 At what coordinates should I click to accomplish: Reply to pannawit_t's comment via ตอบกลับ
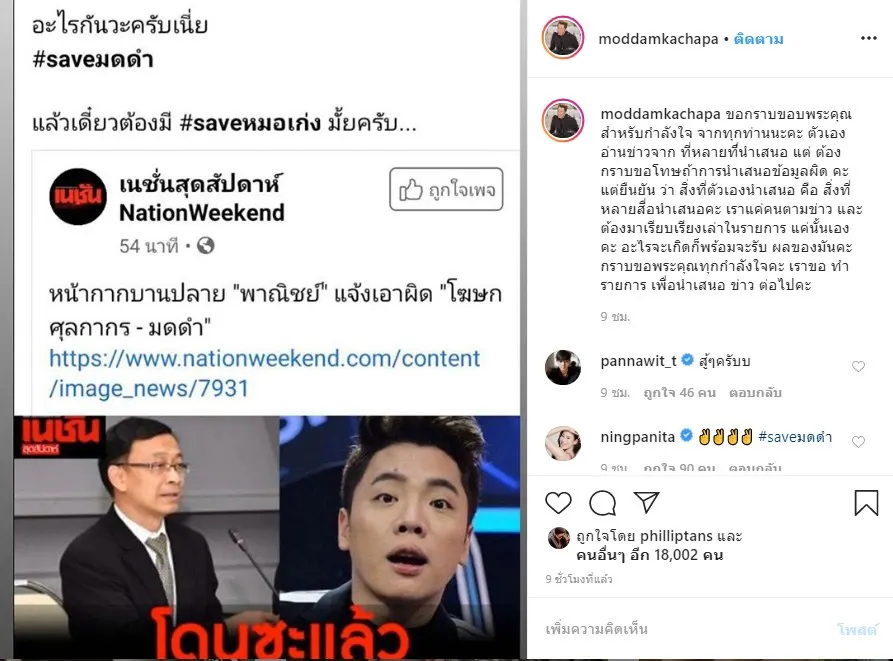(755, 393)
